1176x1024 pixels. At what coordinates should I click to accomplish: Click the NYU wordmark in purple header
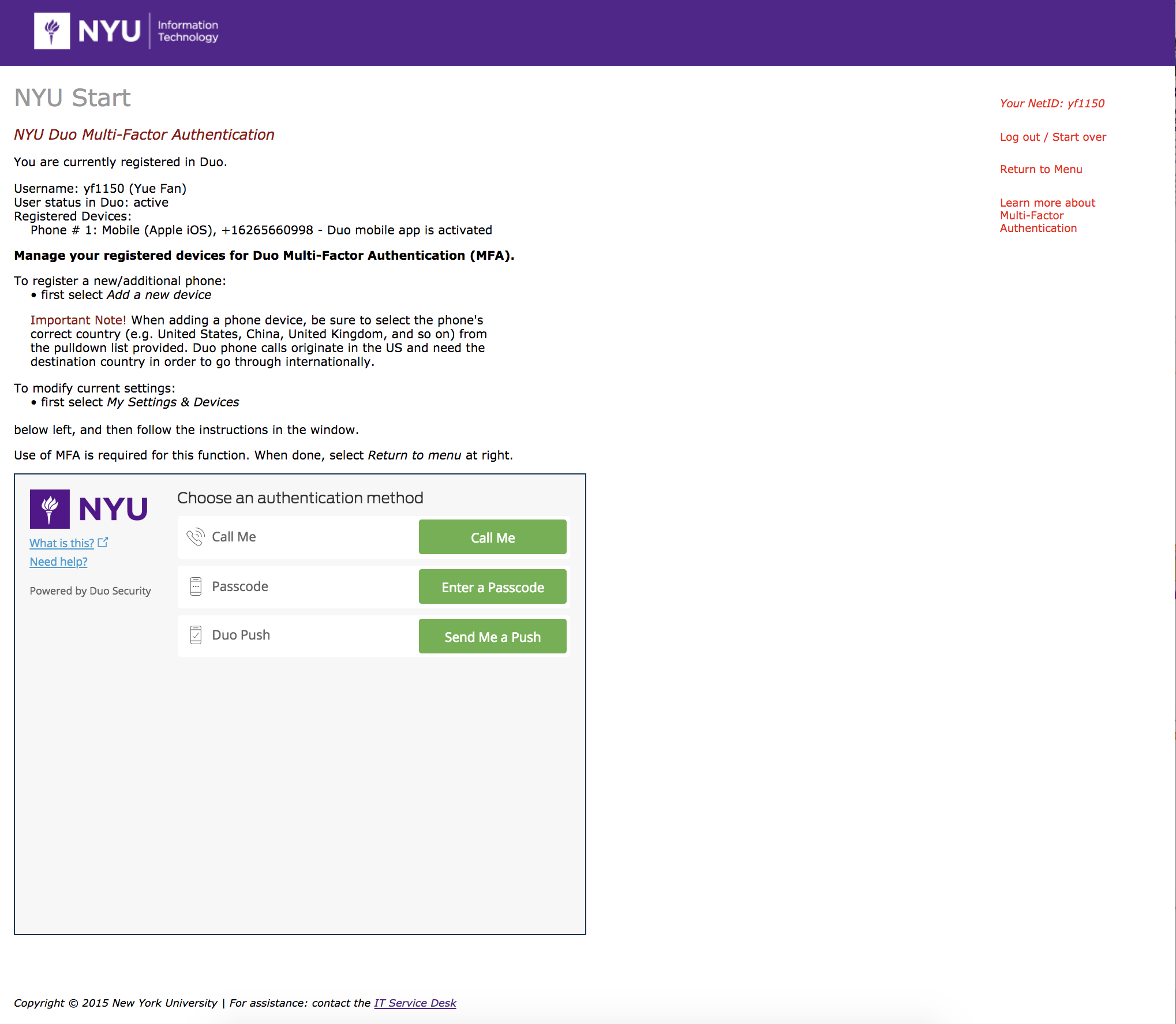109,31
